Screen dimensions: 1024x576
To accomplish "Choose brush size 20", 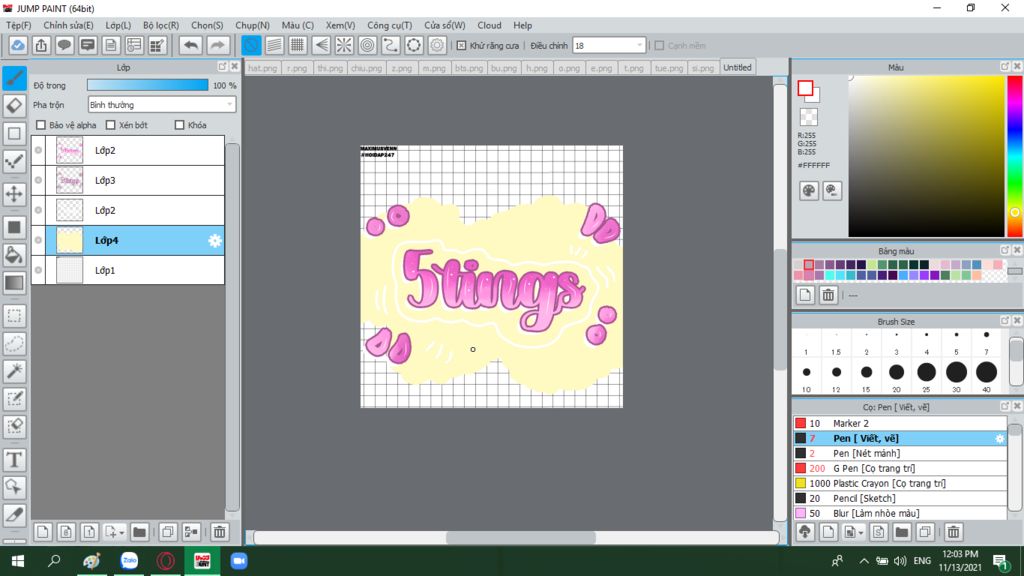I will 896,372.
